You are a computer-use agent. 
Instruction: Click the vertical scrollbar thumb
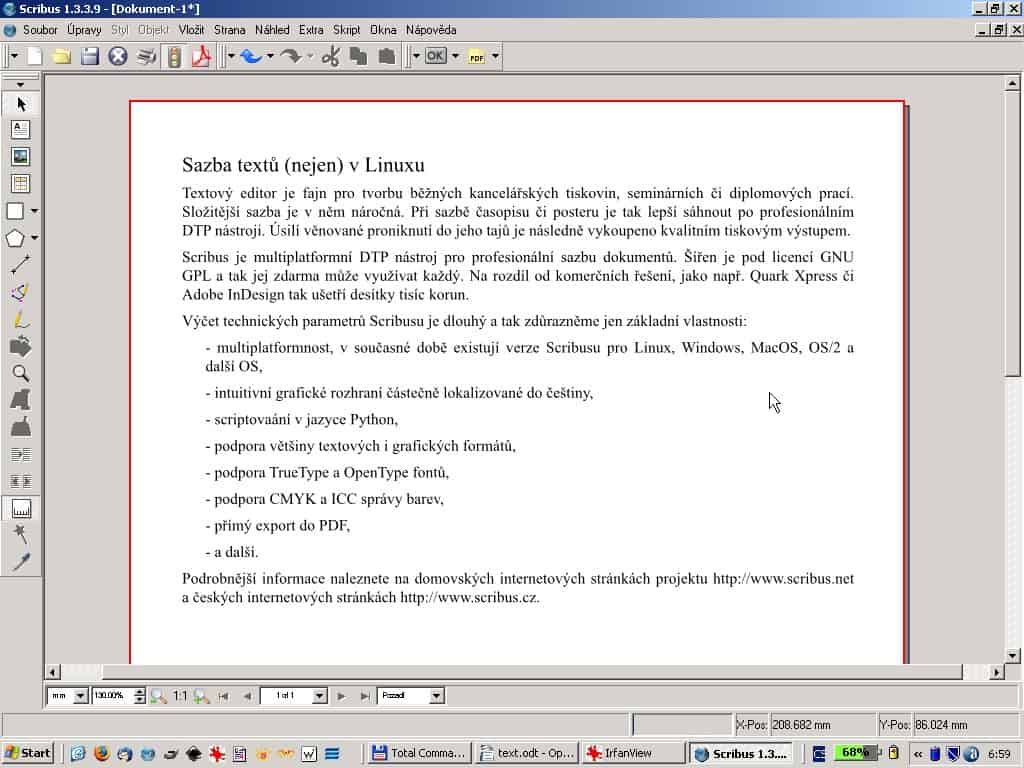point(1012,234)
